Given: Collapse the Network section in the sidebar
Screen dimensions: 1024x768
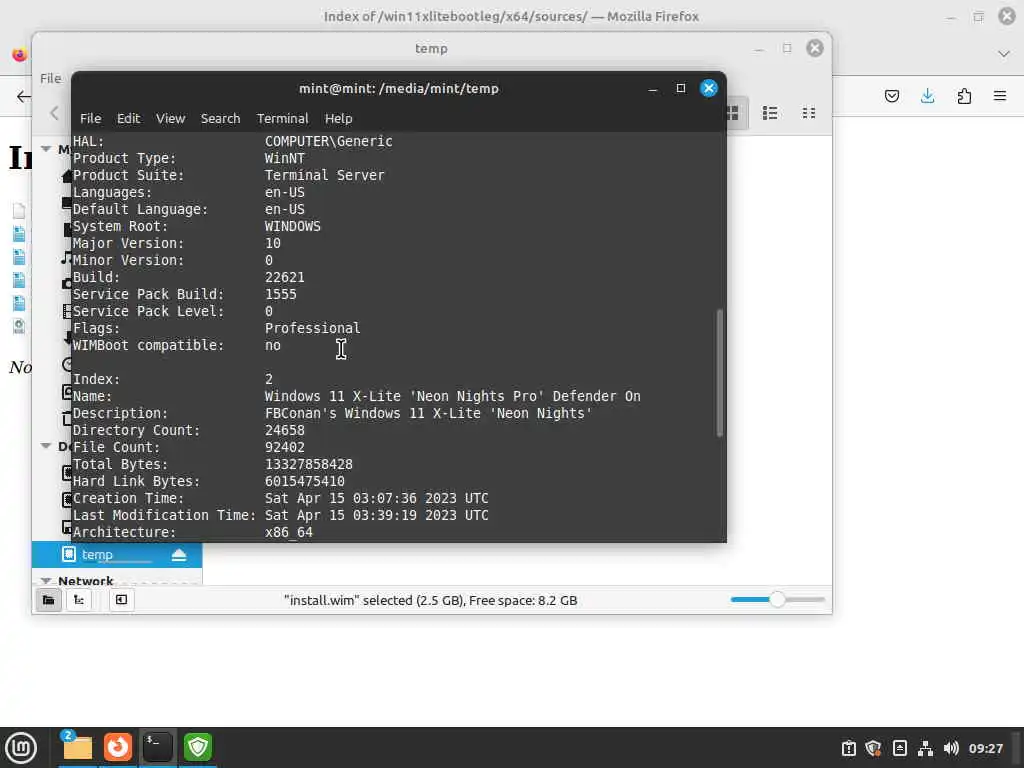Looking at the screenshot, I should [46, 581].
